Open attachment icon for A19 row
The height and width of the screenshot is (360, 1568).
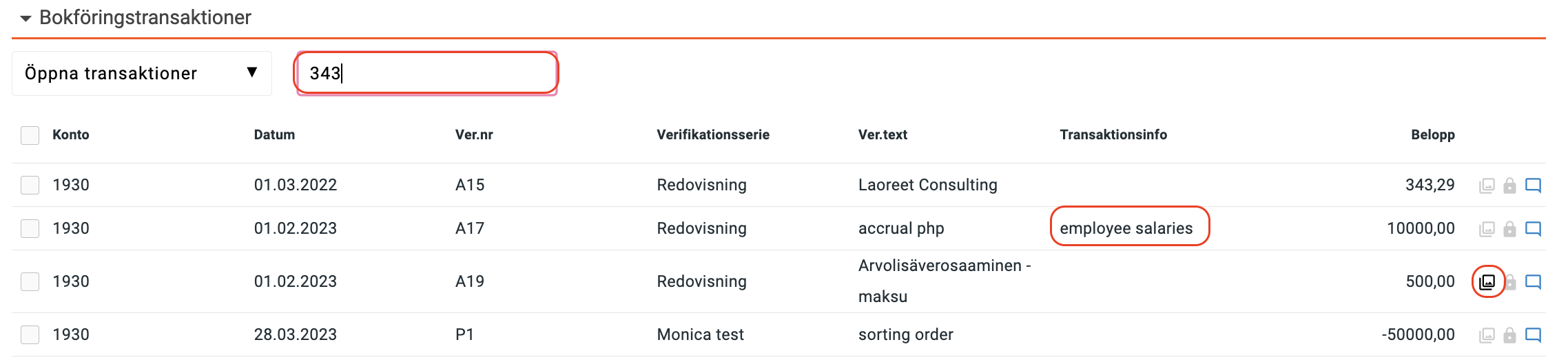coord(1487,281)
